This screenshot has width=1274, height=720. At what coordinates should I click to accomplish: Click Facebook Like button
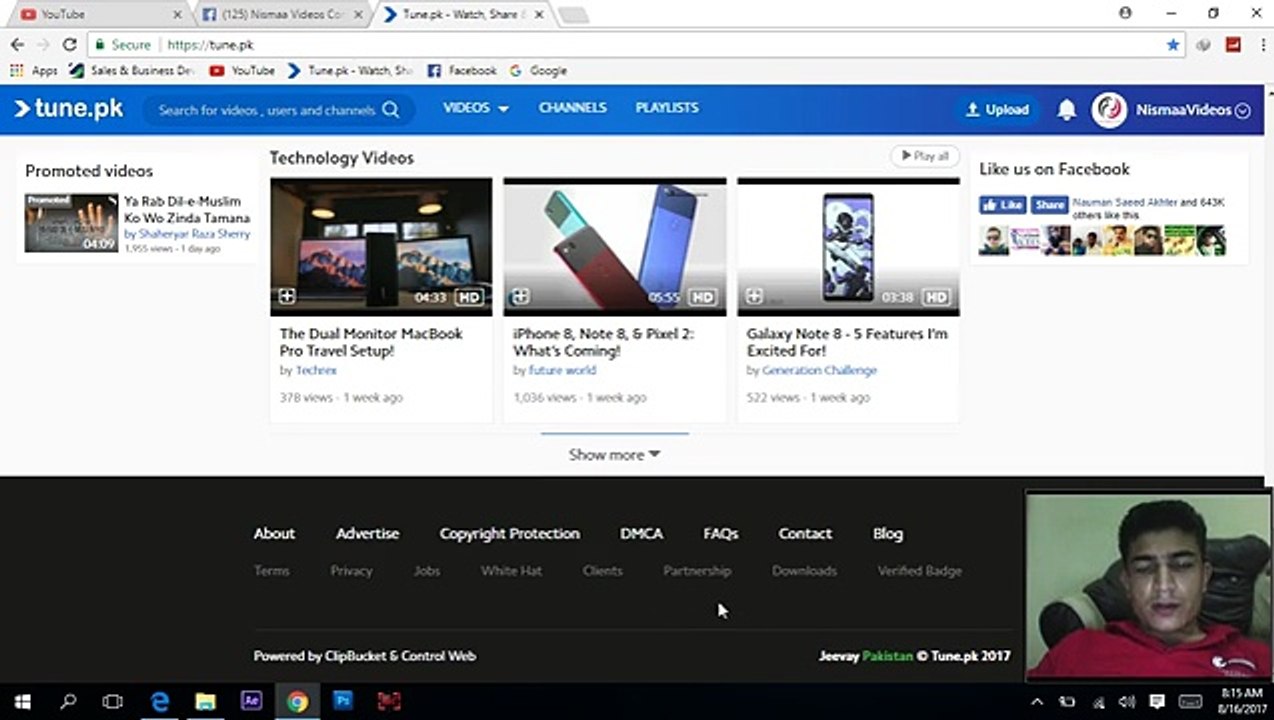[x=1002, y=204]
